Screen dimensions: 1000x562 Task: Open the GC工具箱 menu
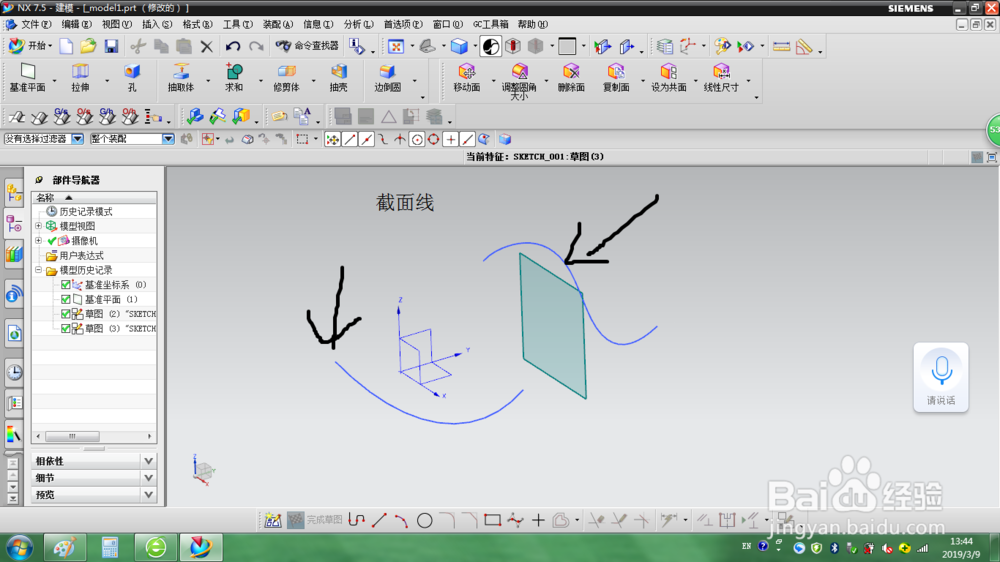tap(490, 24)
